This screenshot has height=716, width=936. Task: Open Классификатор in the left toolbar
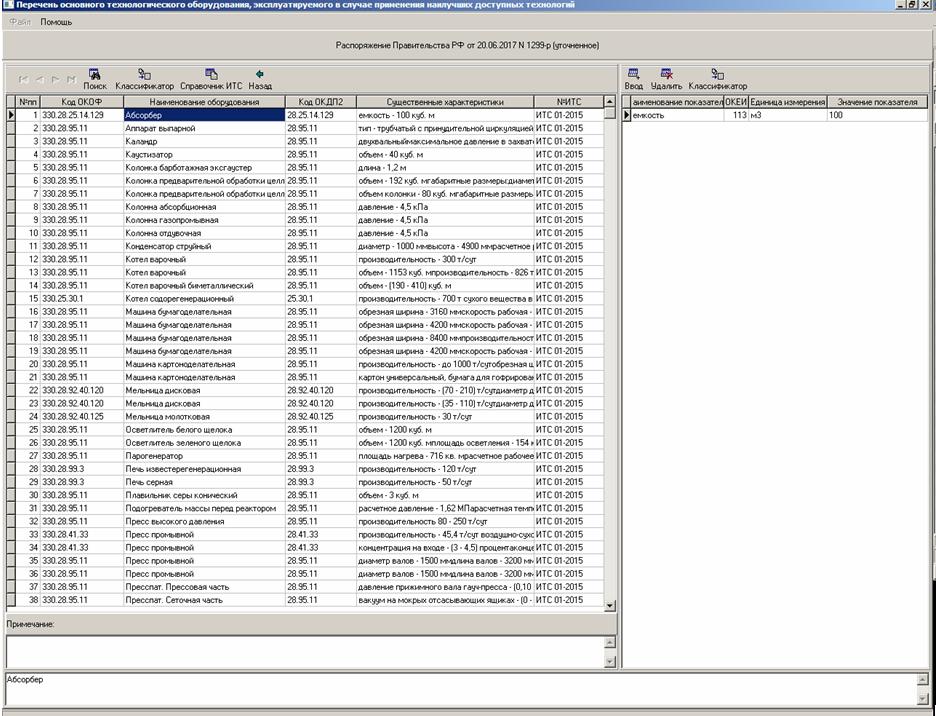[x=144, y=78]
